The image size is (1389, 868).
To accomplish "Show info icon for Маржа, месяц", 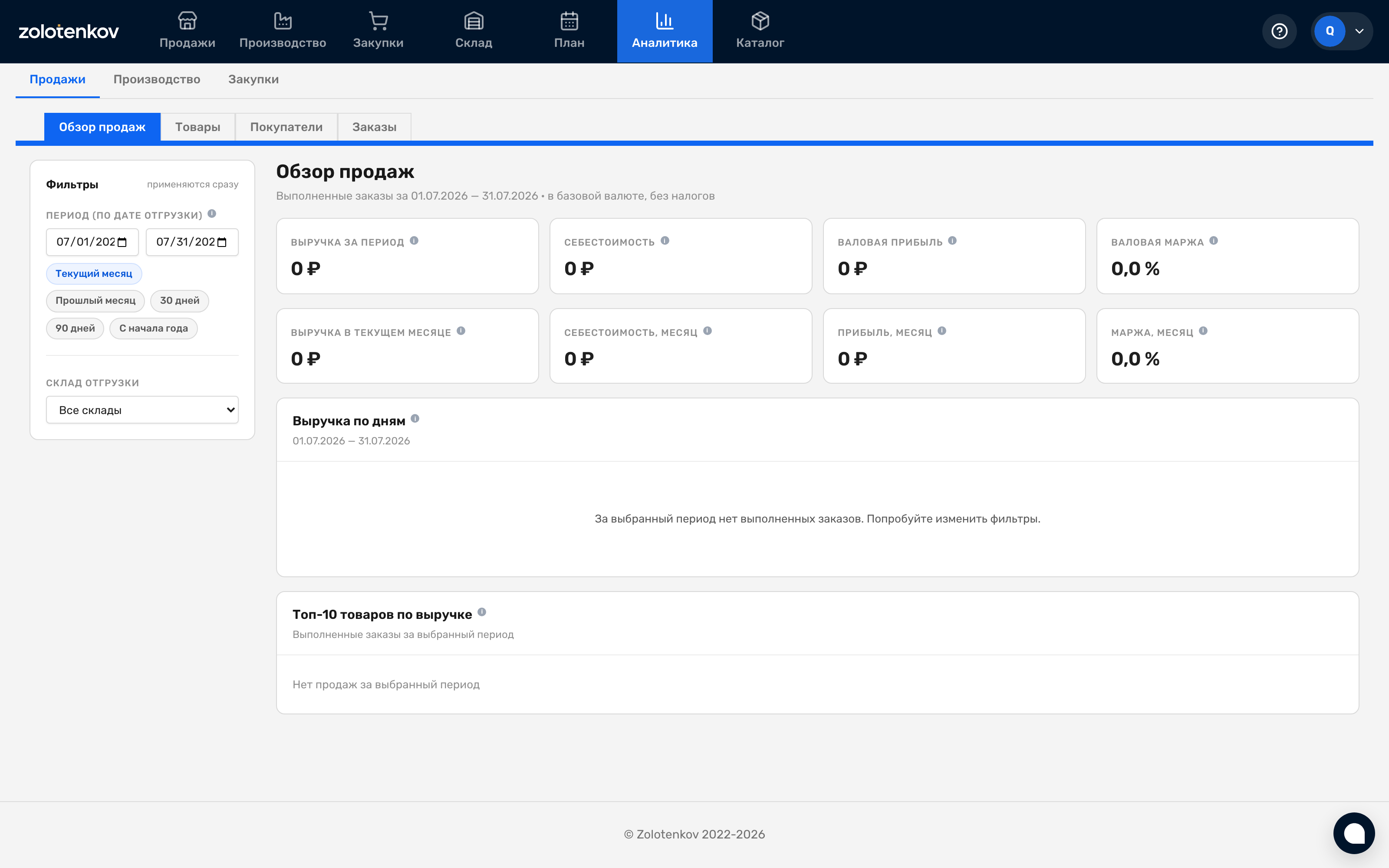I will pos(1203,331).
